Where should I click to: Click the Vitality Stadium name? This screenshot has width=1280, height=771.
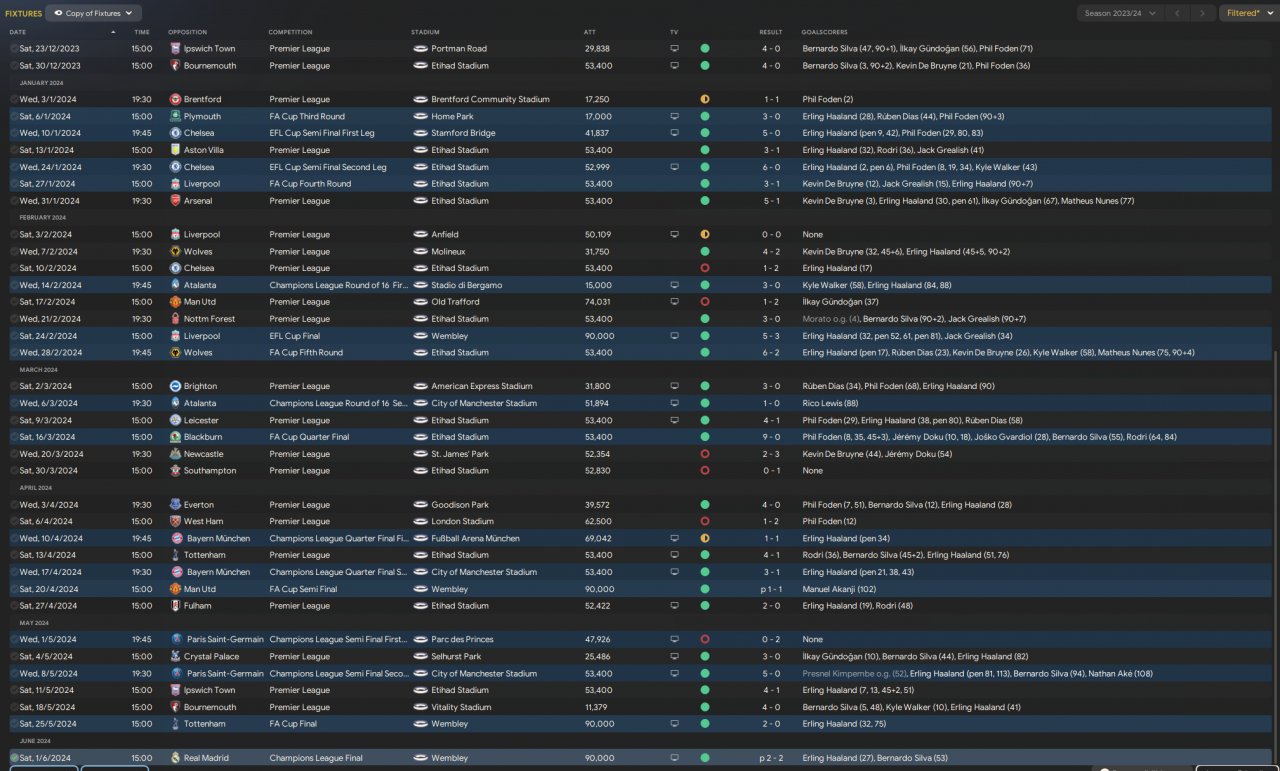pyautogui.click(x=461, y=707)
